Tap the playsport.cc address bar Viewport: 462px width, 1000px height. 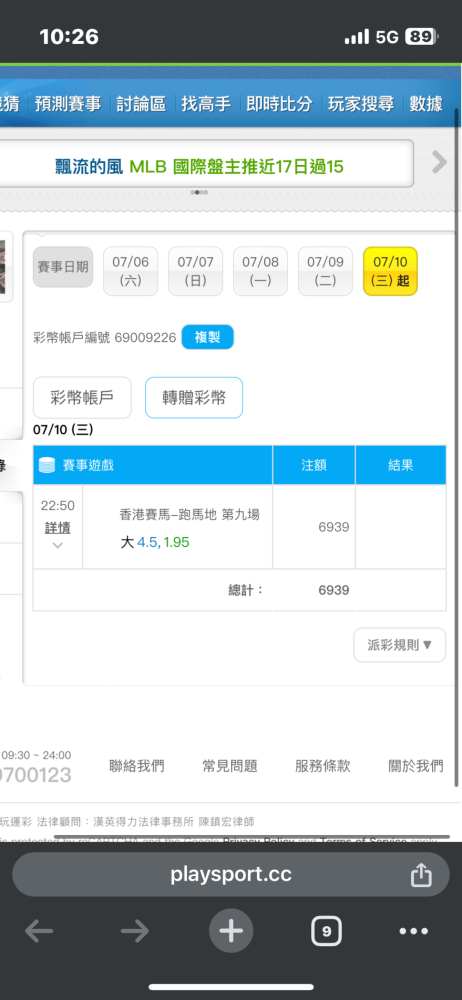(231, 874)
